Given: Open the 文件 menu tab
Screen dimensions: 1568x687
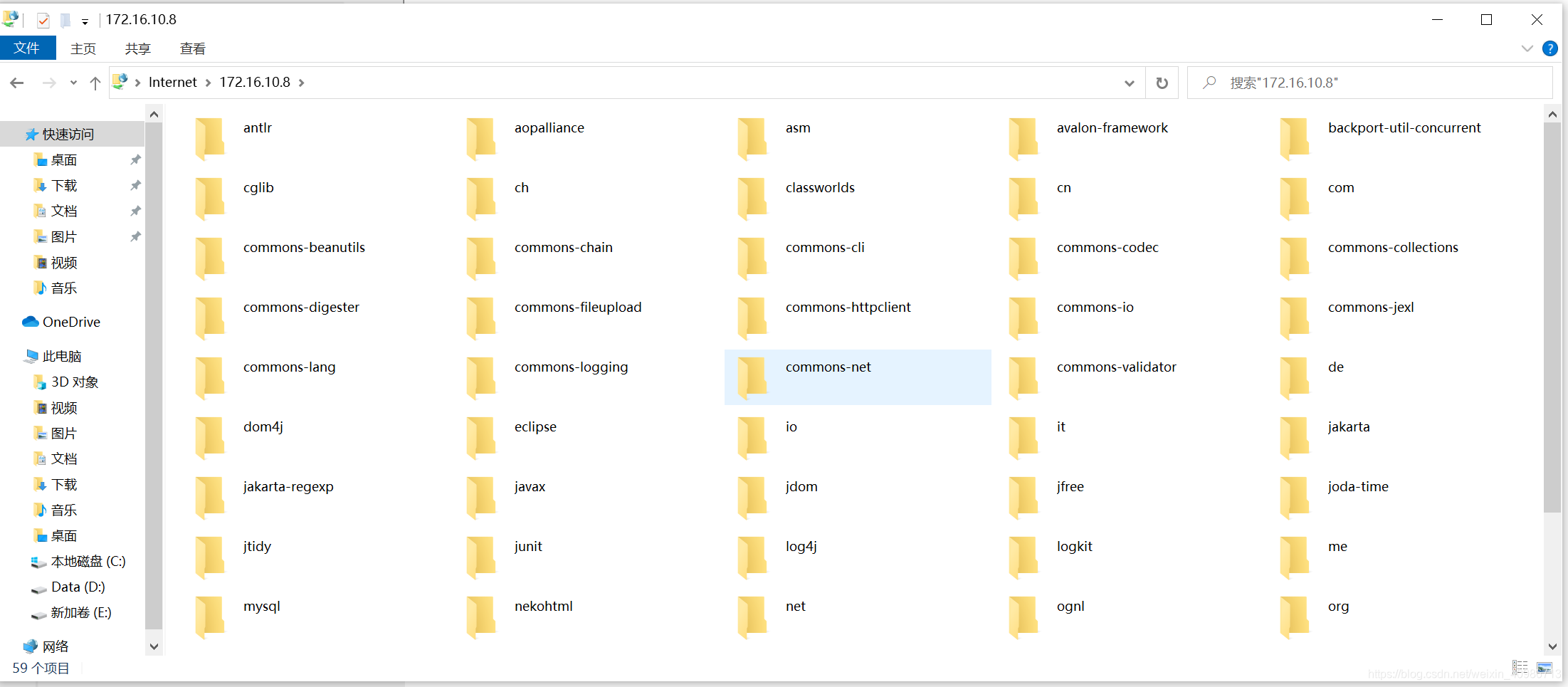Looking at the screenshot, I should click(27, 48).
